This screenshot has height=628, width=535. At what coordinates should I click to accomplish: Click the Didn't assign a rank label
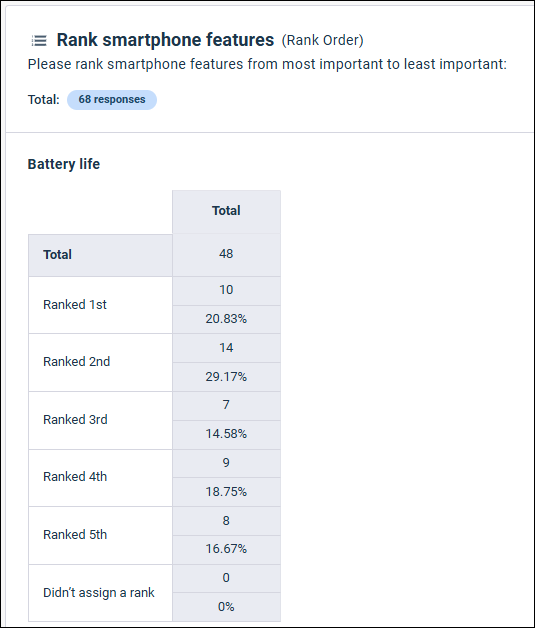(x=101, y=593)
